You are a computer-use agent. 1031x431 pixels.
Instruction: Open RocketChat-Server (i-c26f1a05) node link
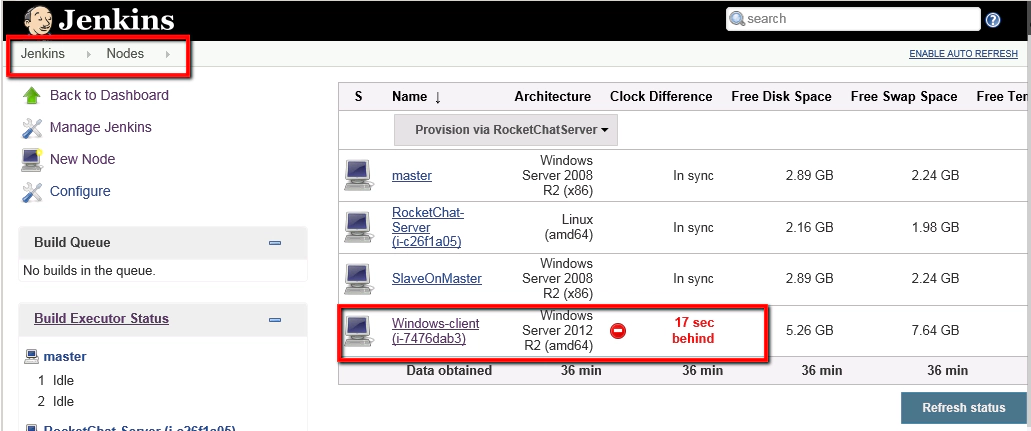(428, 228)
